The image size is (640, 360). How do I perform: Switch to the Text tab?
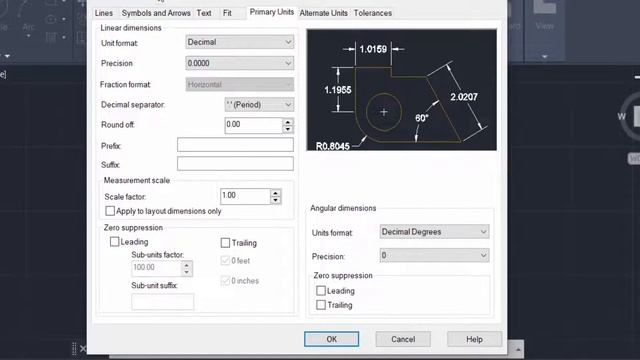tap(204, 13)
